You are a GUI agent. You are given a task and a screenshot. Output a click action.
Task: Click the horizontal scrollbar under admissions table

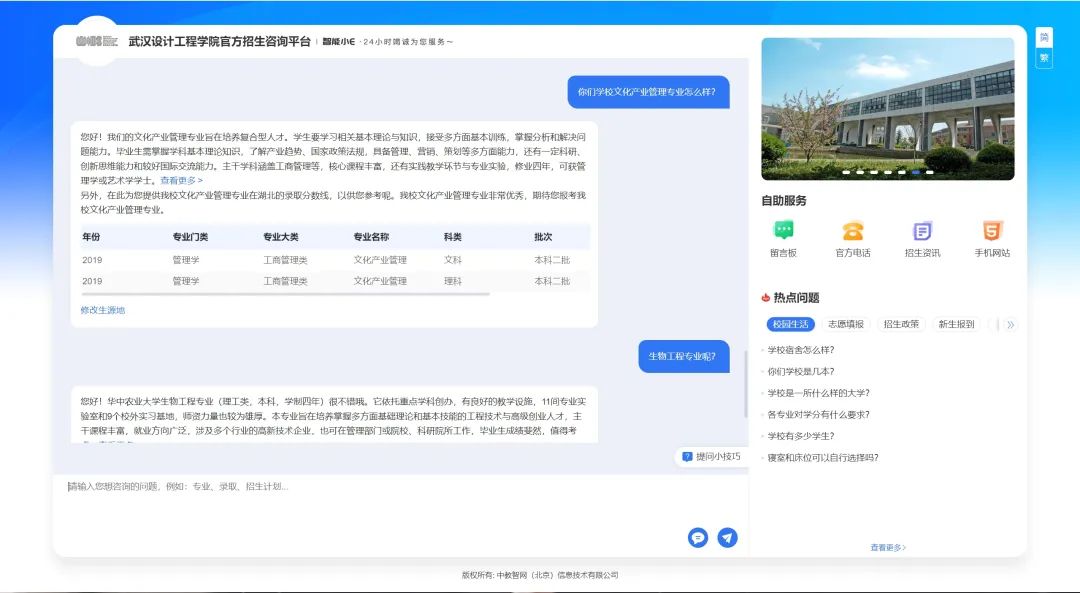point(285,294)
